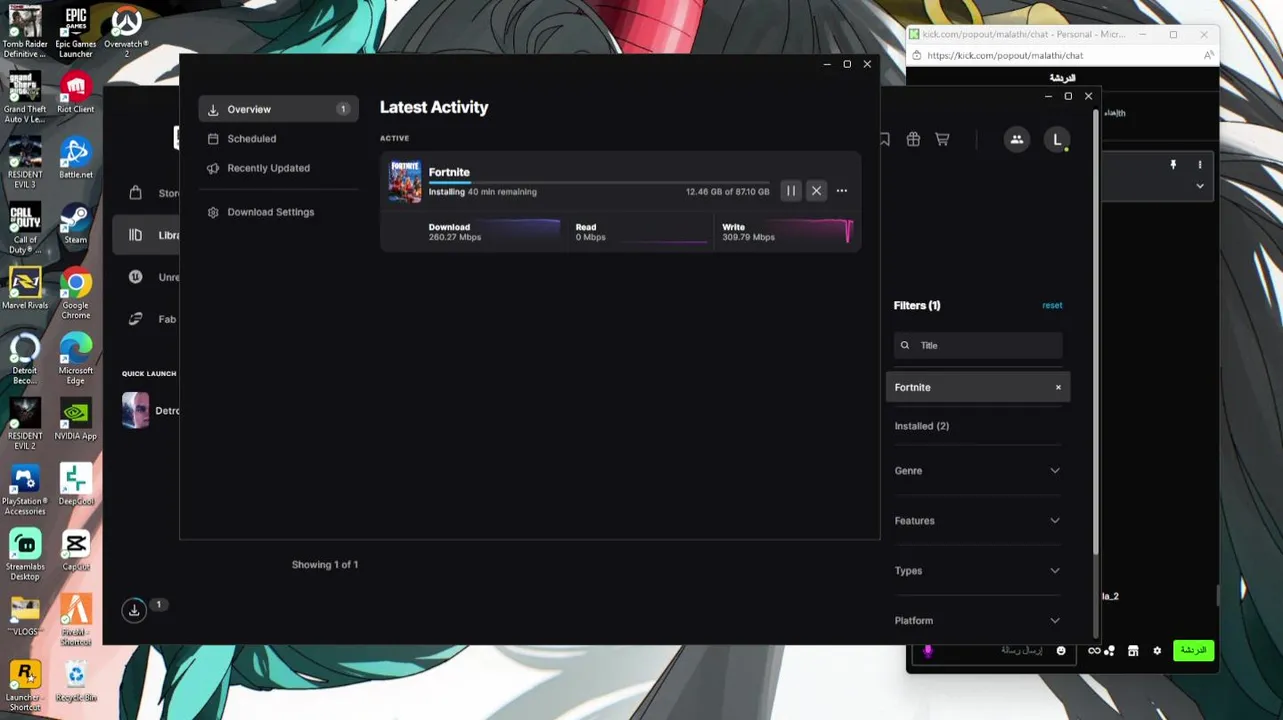Viewport: 1283px width, 720px height.
Task: Click the Epic library window scrollbar
Action: pyautogui.click(x=1095, y=330)
